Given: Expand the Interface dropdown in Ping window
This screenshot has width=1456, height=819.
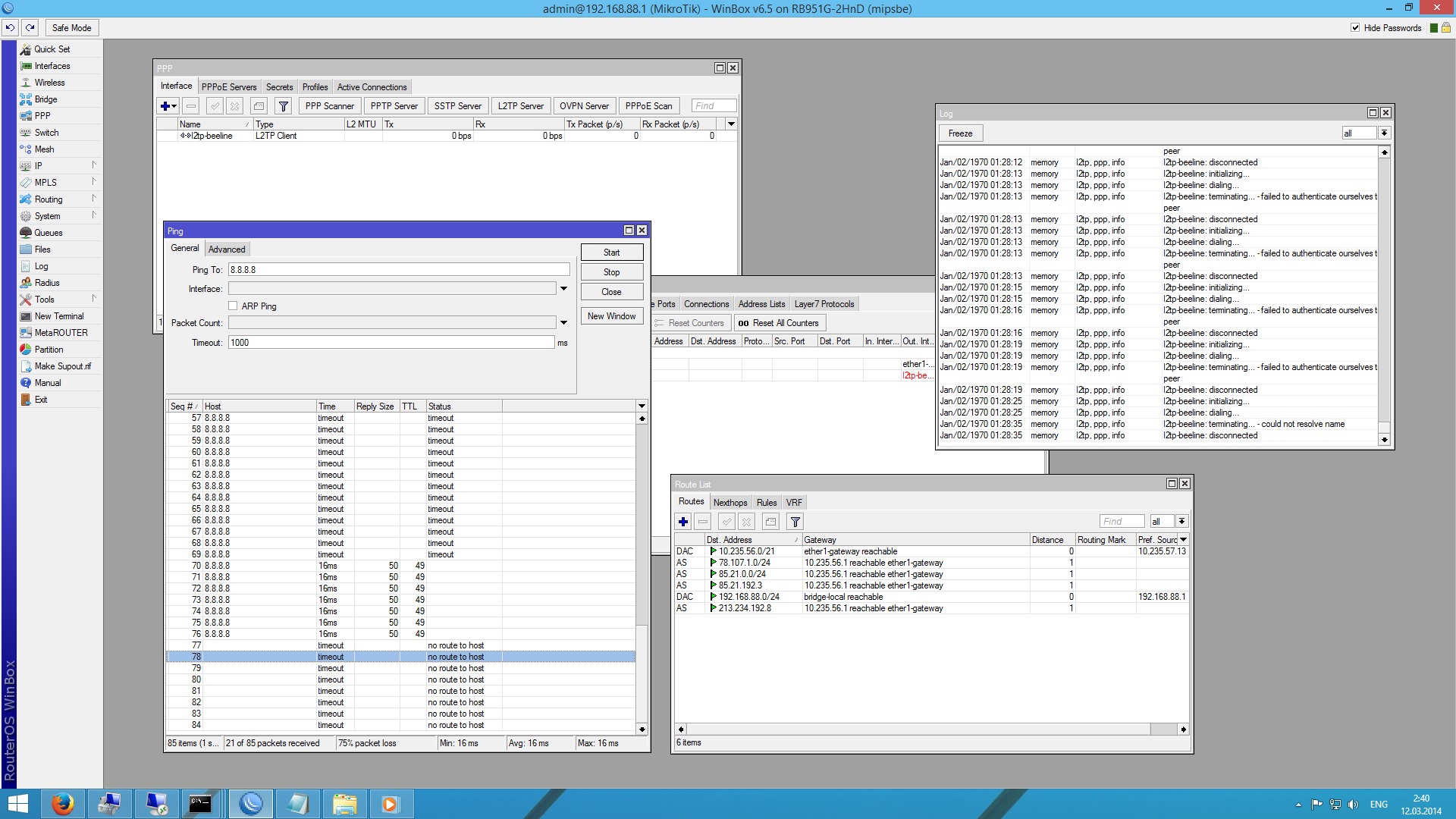Looking at the screenshot, I should click(x=563, y=289).
